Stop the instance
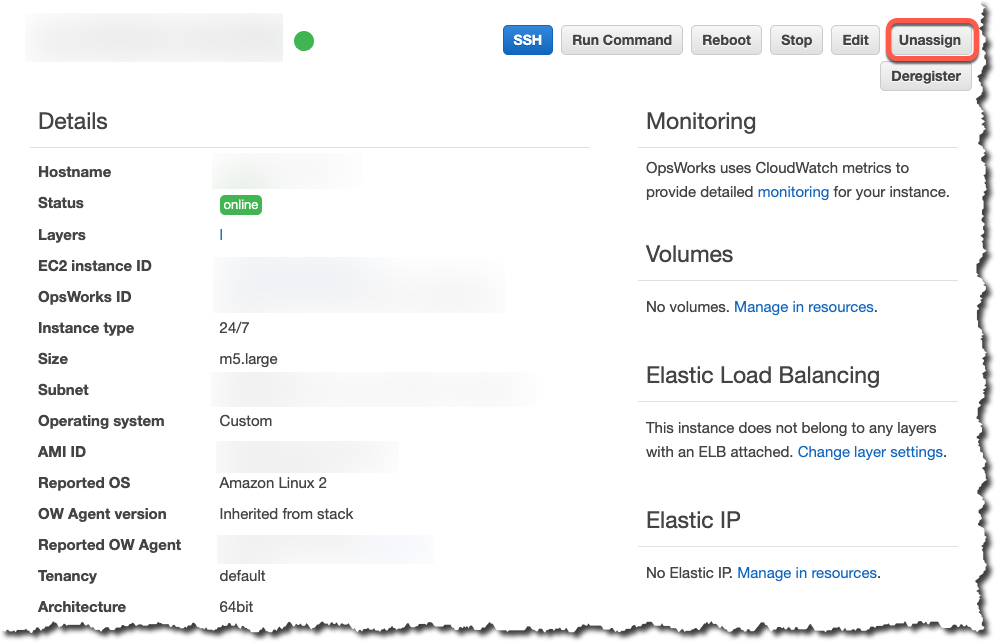The height and width of the screenshot is (643, 997). (796, 40)
